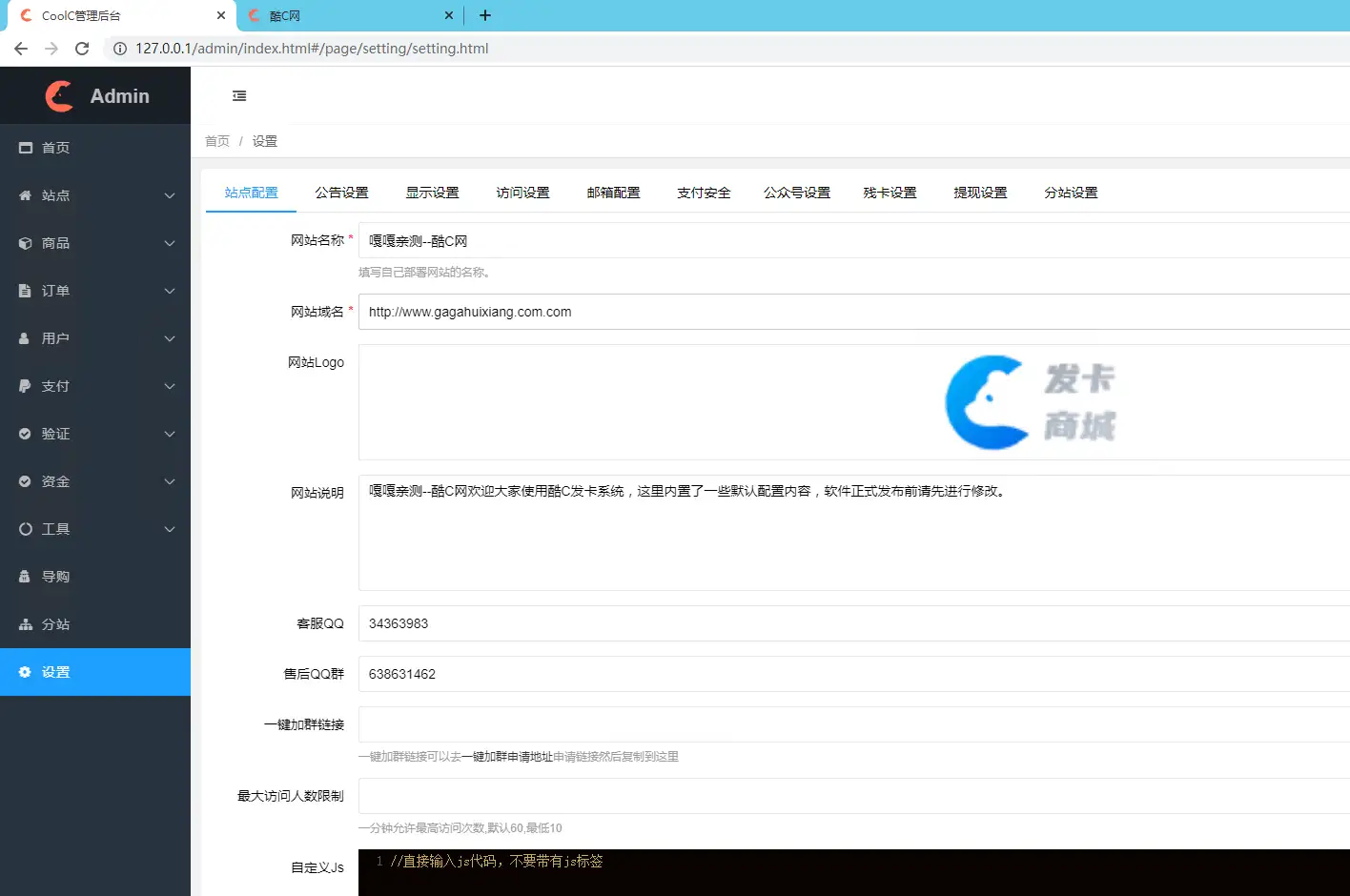Select the 验证 verification icon
Viewport: 1350px width, 896px height.
point(25,434)
